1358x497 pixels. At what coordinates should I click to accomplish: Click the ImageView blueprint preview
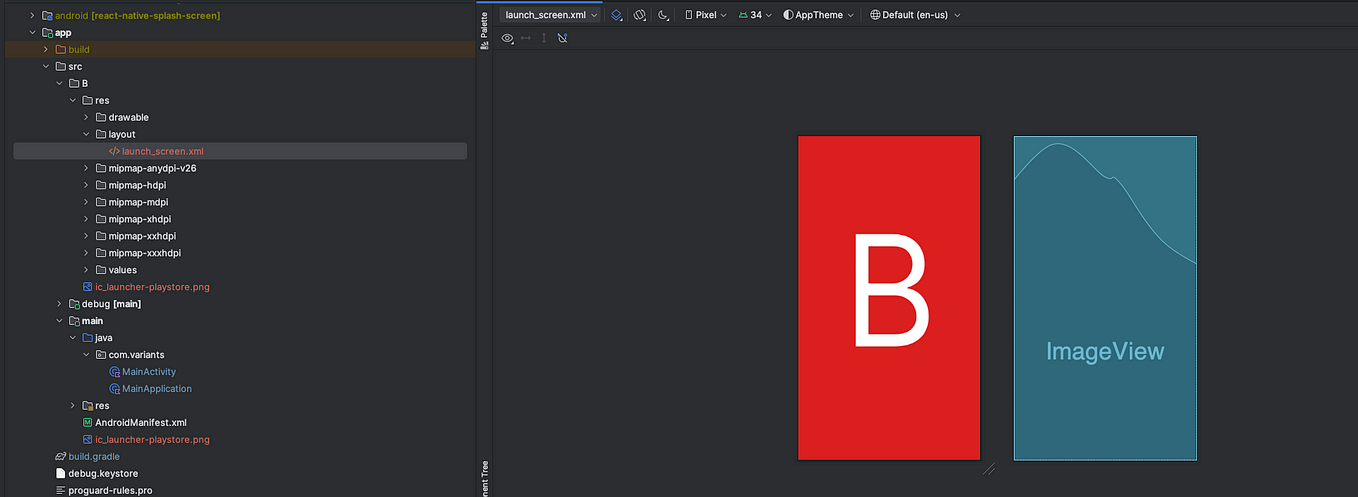click(1105, 298)
